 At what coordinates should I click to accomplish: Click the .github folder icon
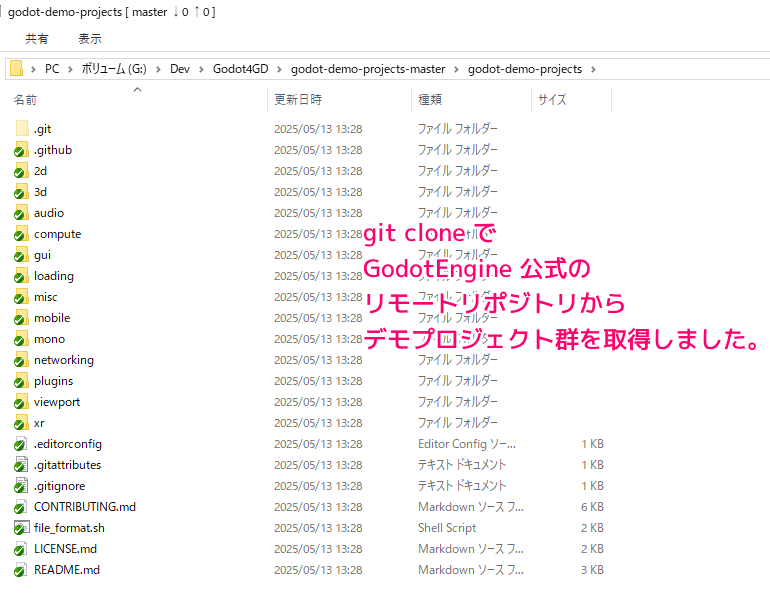point(21,150)
